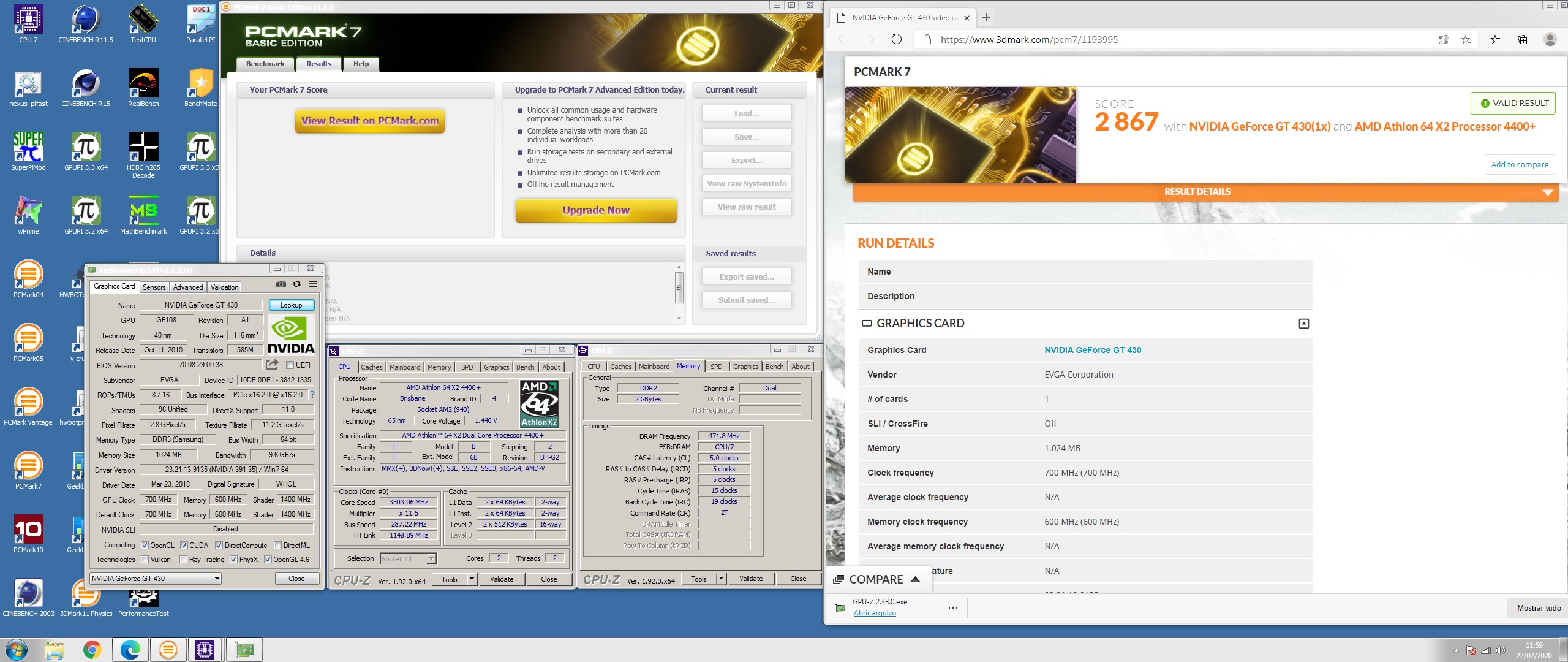This screenshot has width=1568, height=662.
Task: Launch the SuperPiMod desktop shortcut
Action: (x=28, y=151)
